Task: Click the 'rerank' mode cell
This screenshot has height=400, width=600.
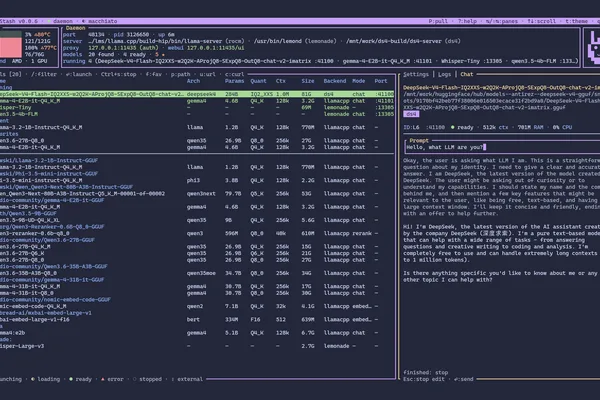Action: coord(362,233)
